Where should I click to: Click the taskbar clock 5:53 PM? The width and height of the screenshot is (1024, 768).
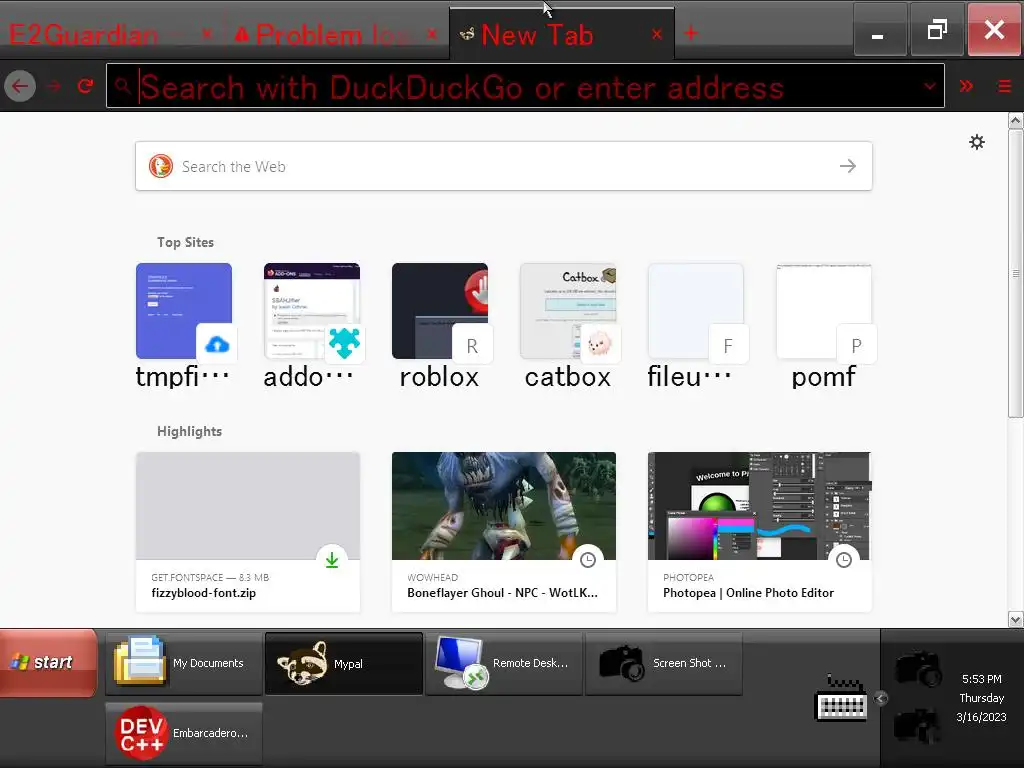click(981, 679)
